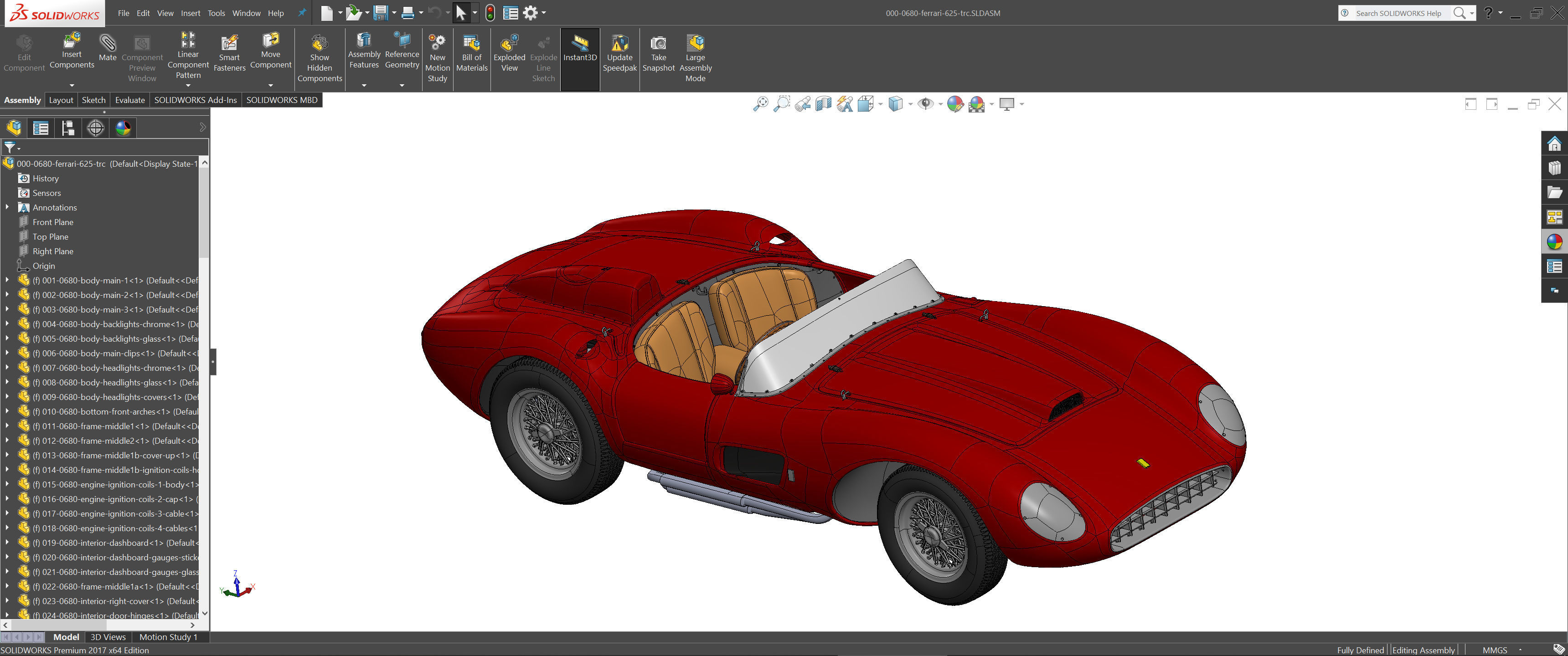Open Linear Component Pattern tool
This screenshot has height=656, width=1568.
(x=188, y=56)
